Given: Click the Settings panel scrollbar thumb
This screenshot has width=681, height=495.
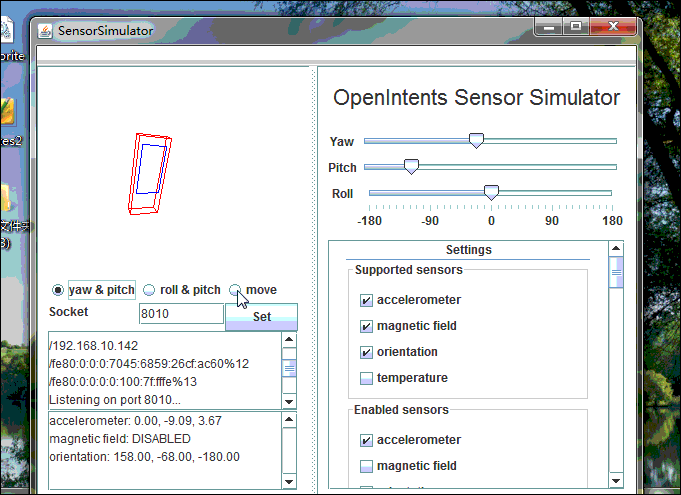Looking at the screenshot, I should click(616, 272).
